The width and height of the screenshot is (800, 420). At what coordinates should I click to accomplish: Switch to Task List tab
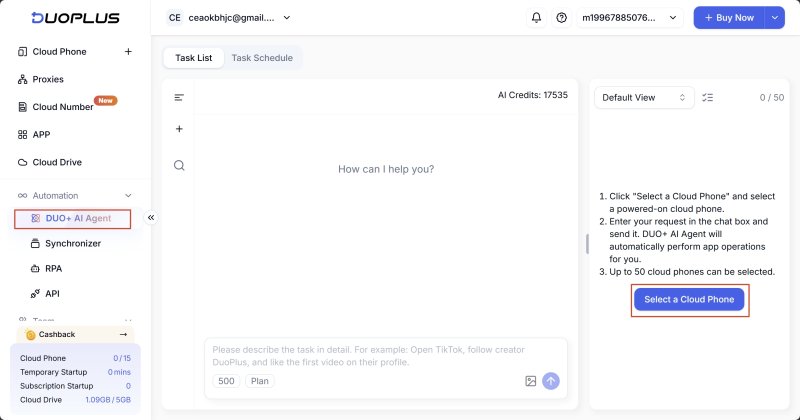[x=193, y=58]
